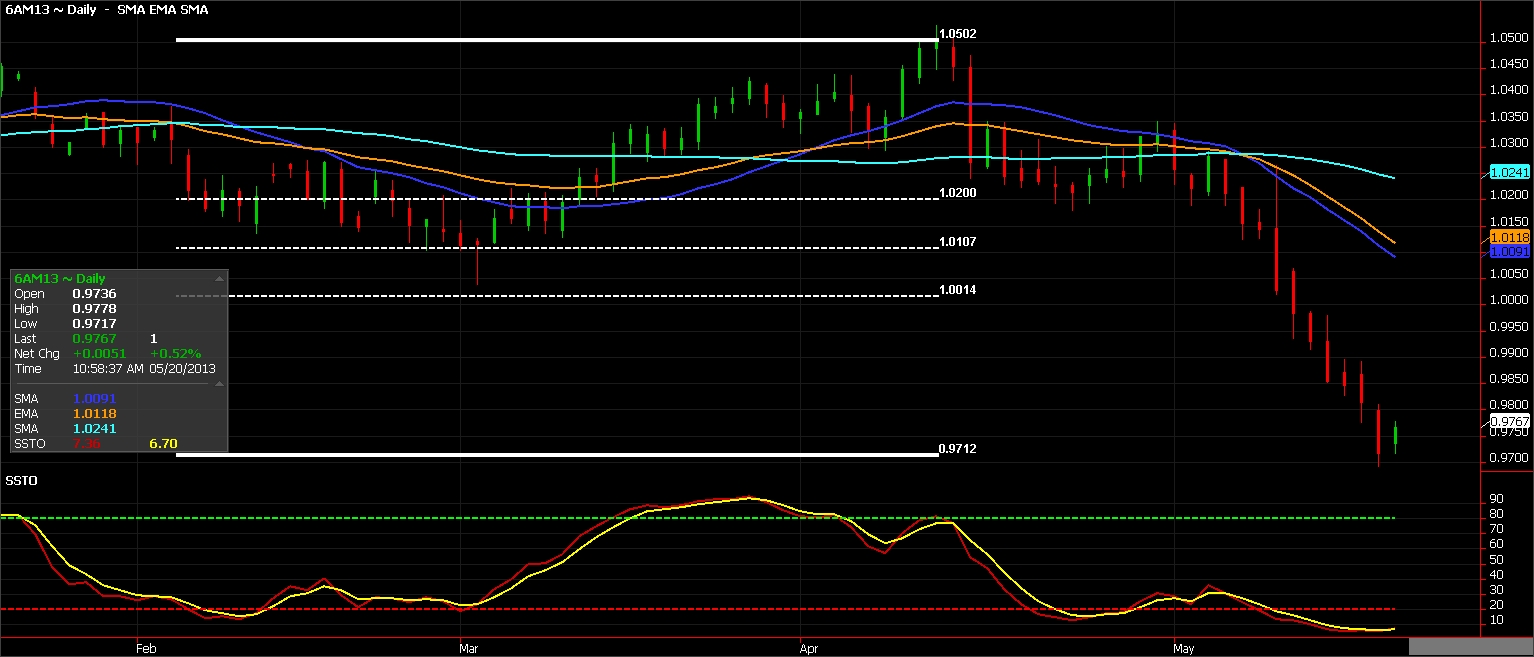Click the green dashed overbought line in SSTO pane
Screen dimensions: 1534x657
(698, 518)
